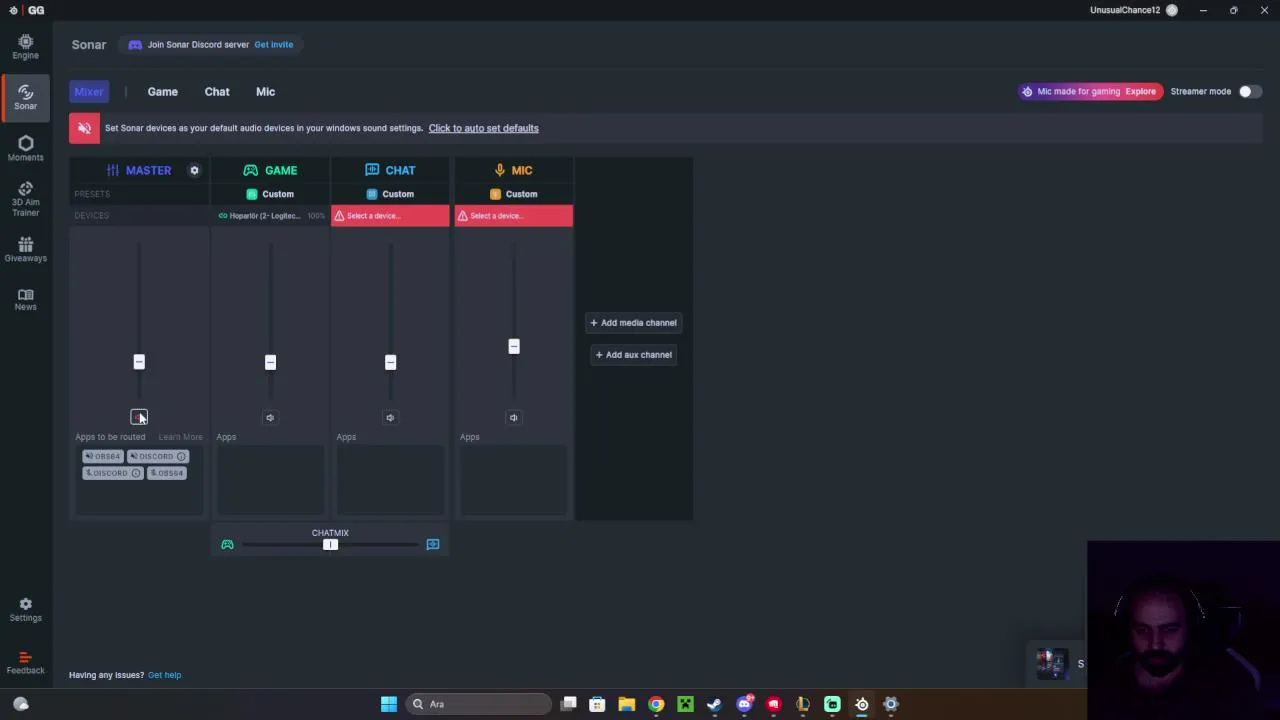Image resolution: width=1280 pixels, height=720 pixels.
Task: Click the CHAT channel header
Action: tap(390, 170)
